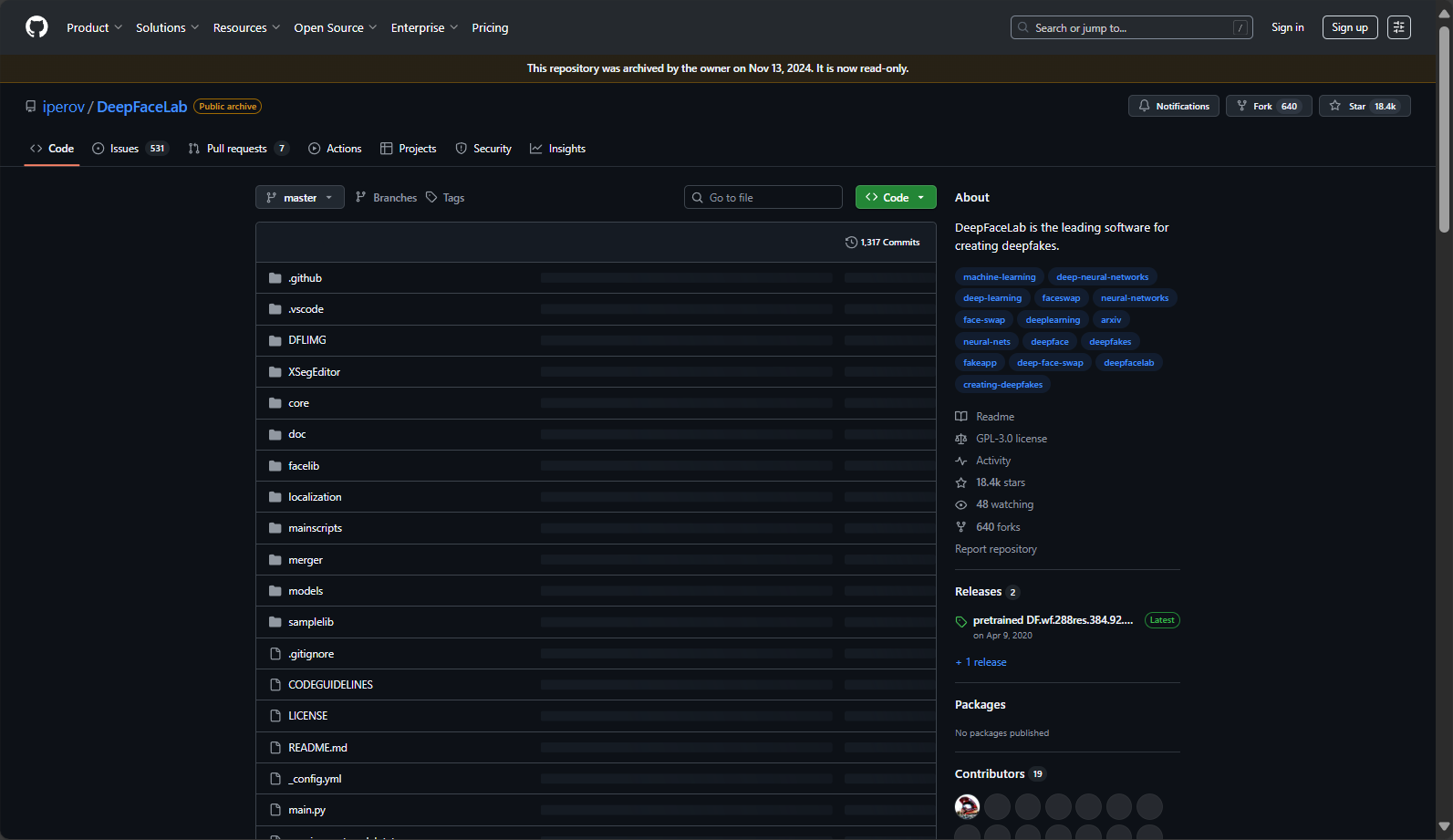
Task: Expand the Open Source menu
Action: pos(335,27)
